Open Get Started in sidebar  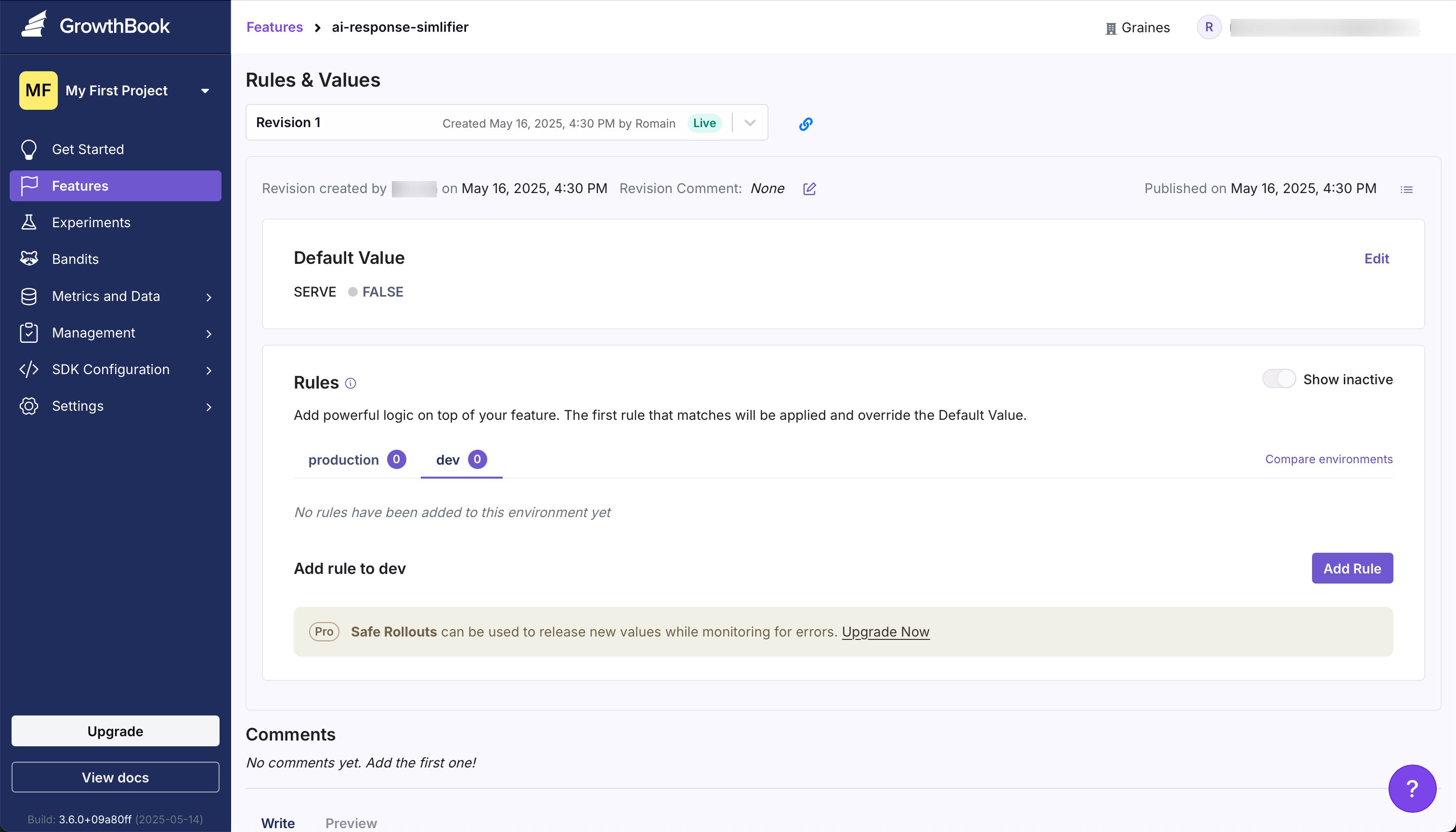click(x=116, y=150)
